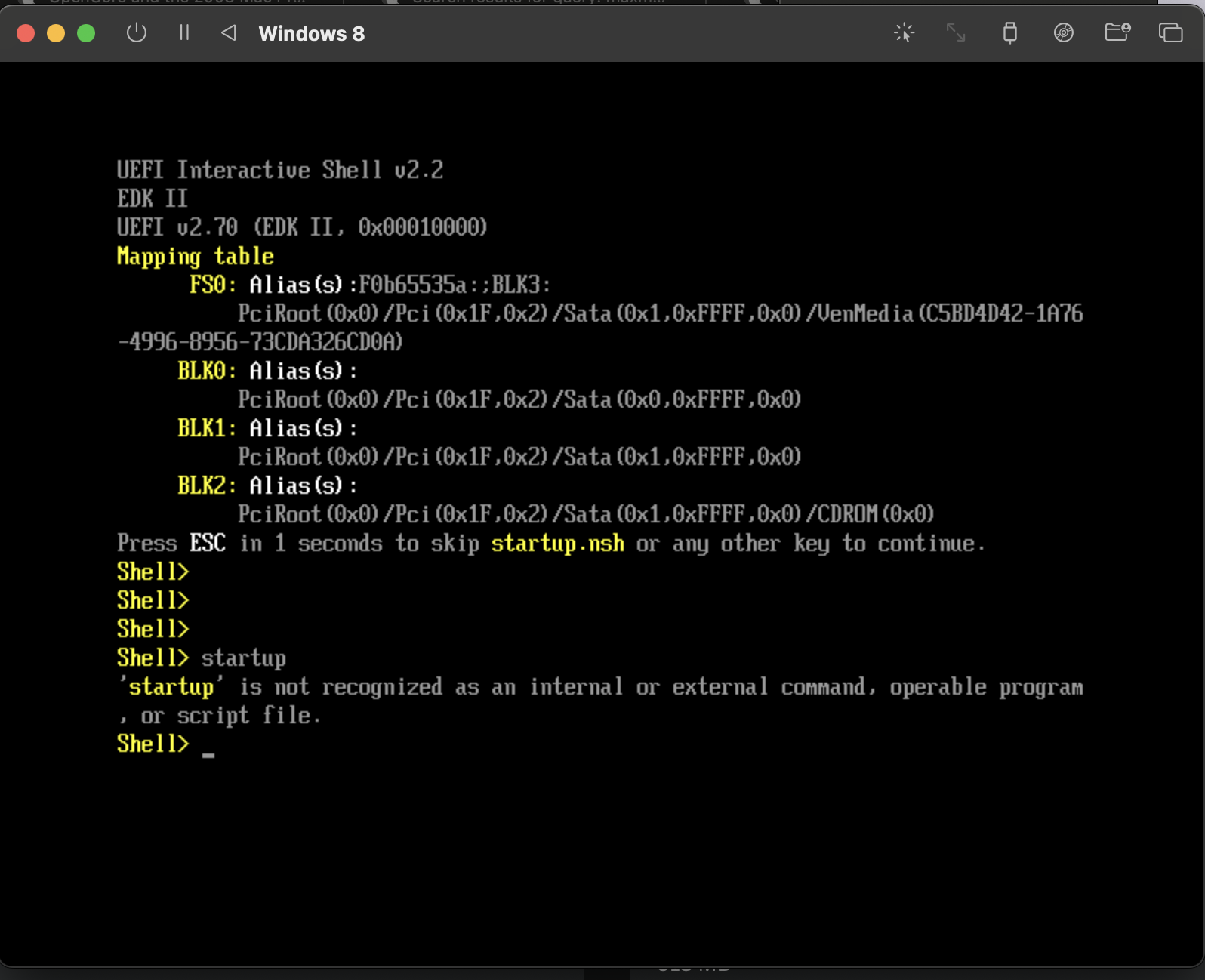Click the CDROM(0x0) device path line

pos(586,514)
